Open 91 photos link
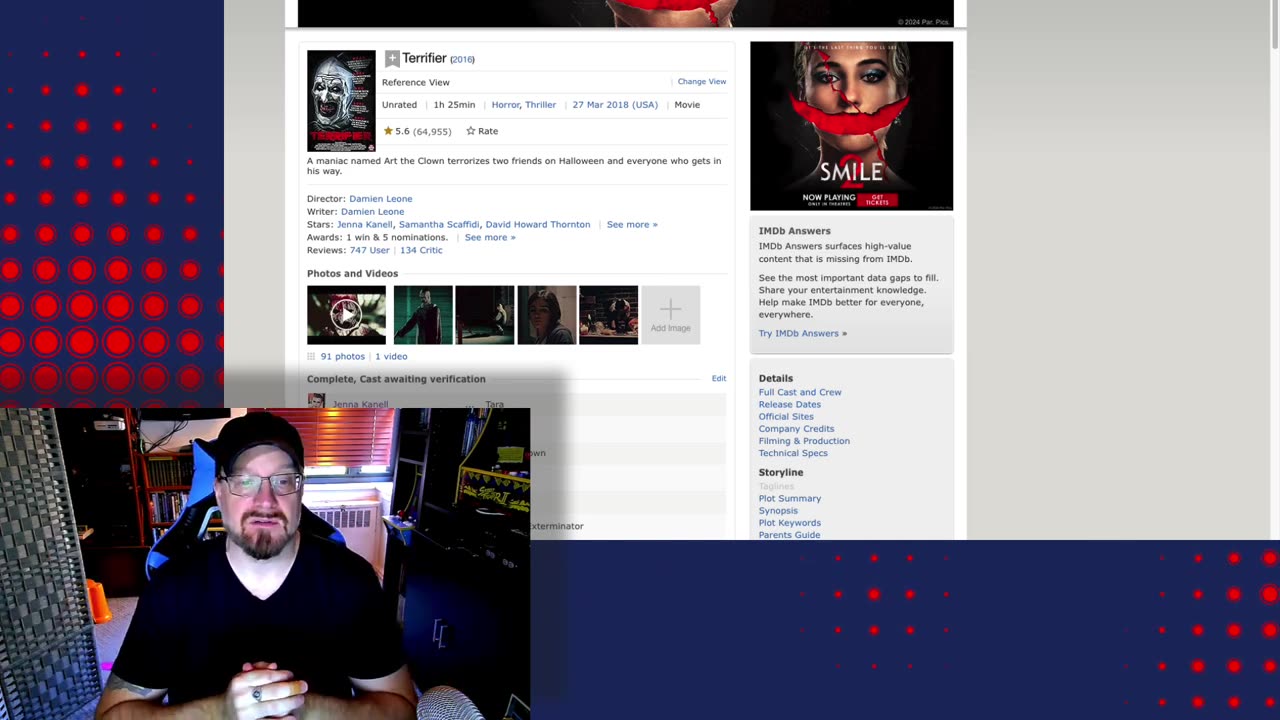Screen dimensions: 1280x720 coord(342,357)
